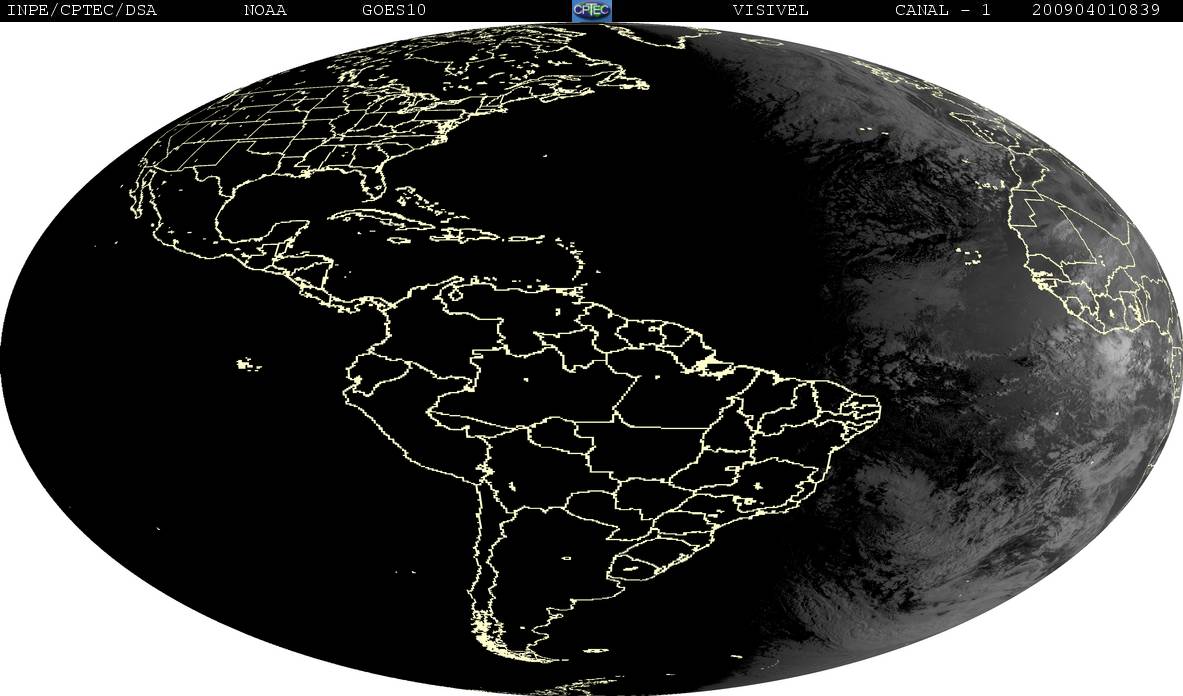Select the NOAA label in the header
Screen dimensions: 1183x696
[x=265, y=10]
